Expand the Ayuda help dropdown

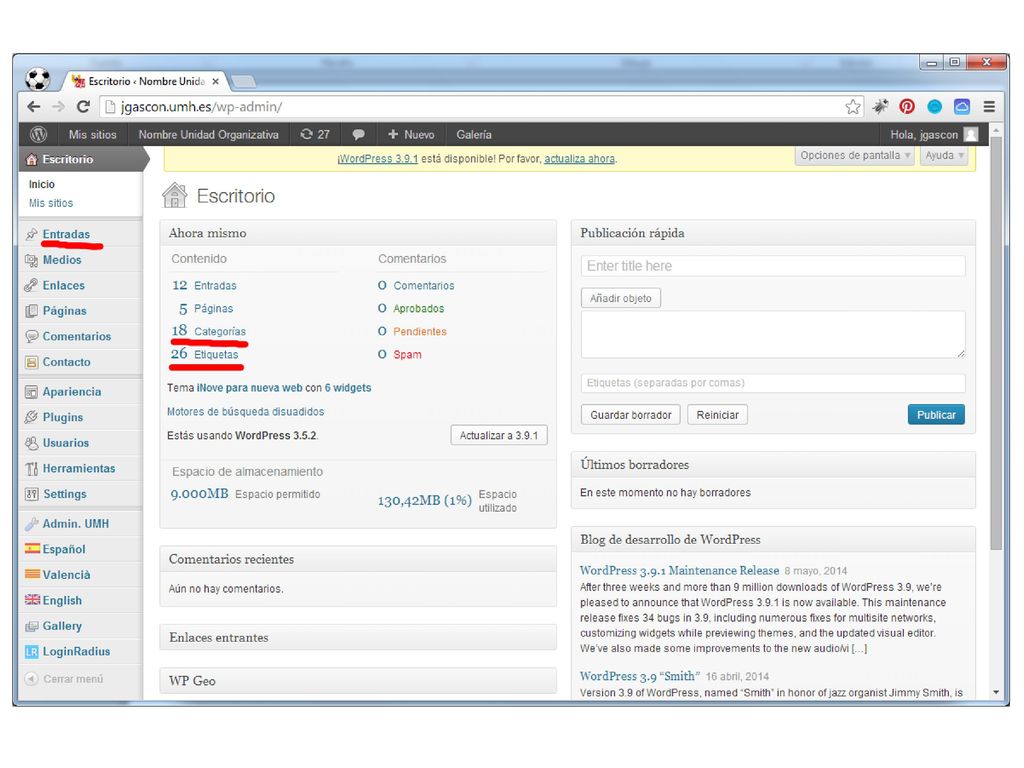click(x=944, y=155)
